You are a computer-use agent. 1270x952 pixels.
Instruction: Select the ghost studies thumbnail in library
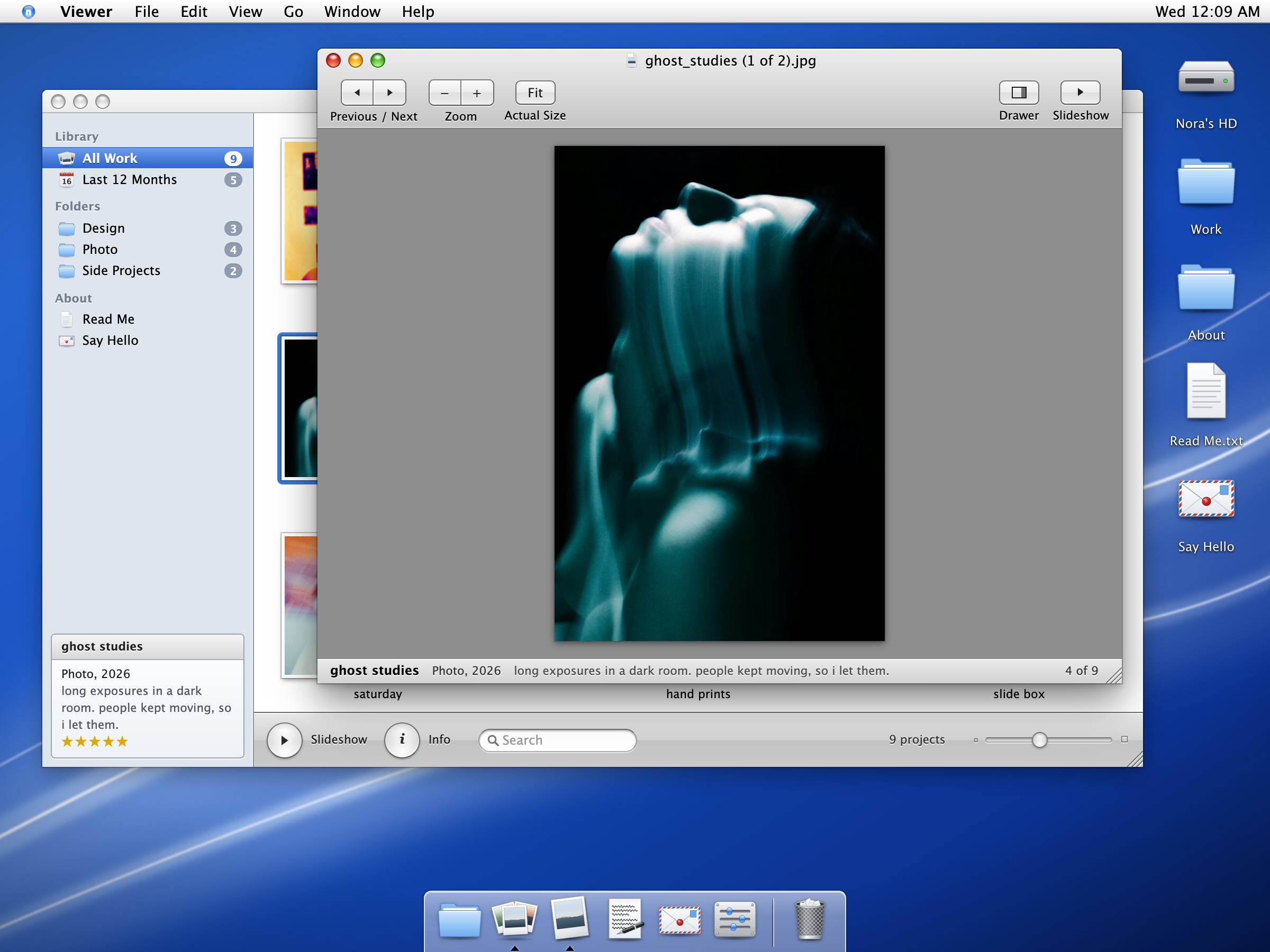(298, 408)
